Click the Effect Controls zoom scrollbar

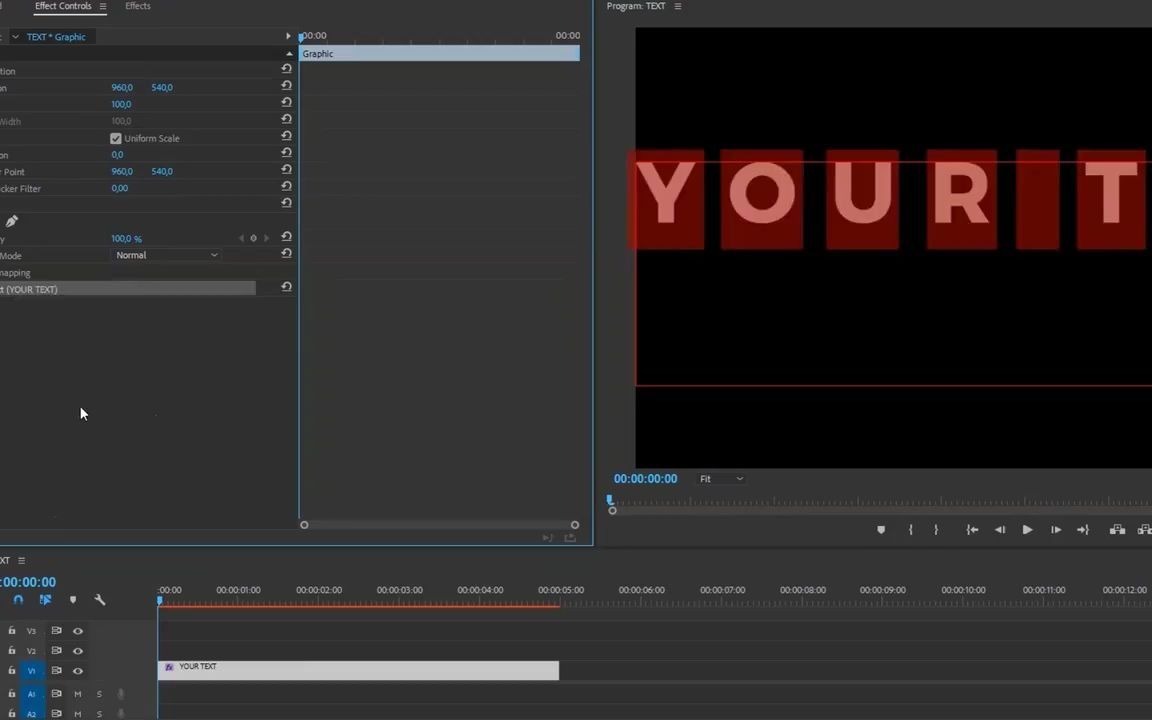pyautogui.click(x=439, y=525)
